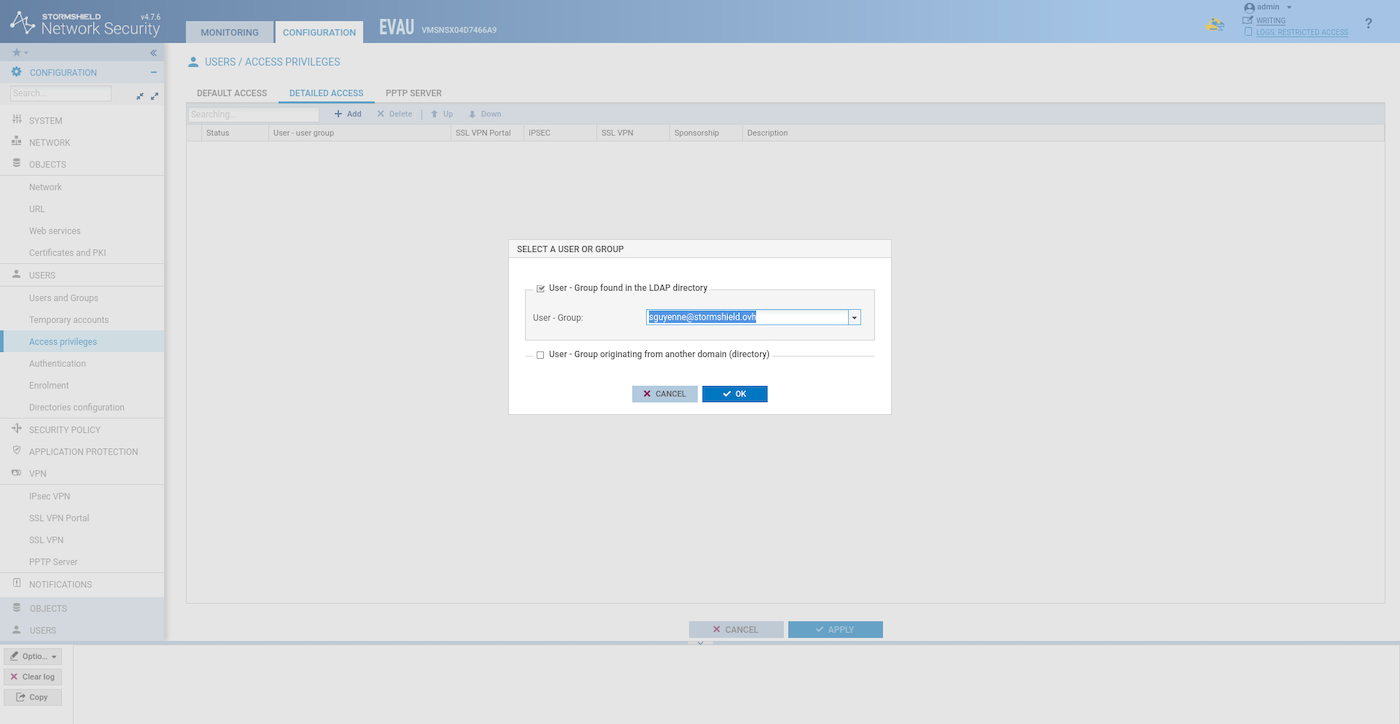Open the User - Group dropdown arrow

854,317
